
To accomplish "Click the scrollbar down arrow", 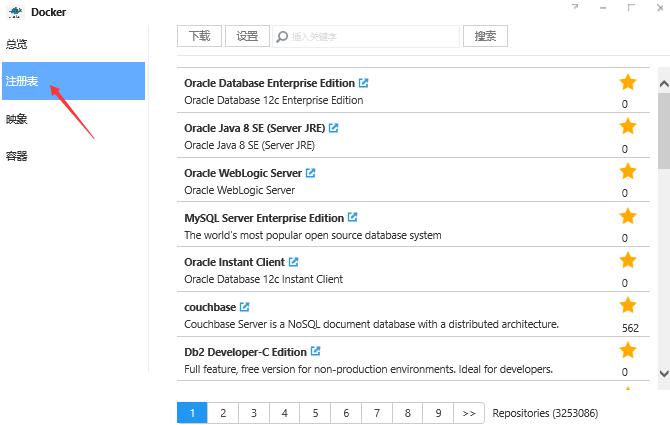I will point(664,373).
